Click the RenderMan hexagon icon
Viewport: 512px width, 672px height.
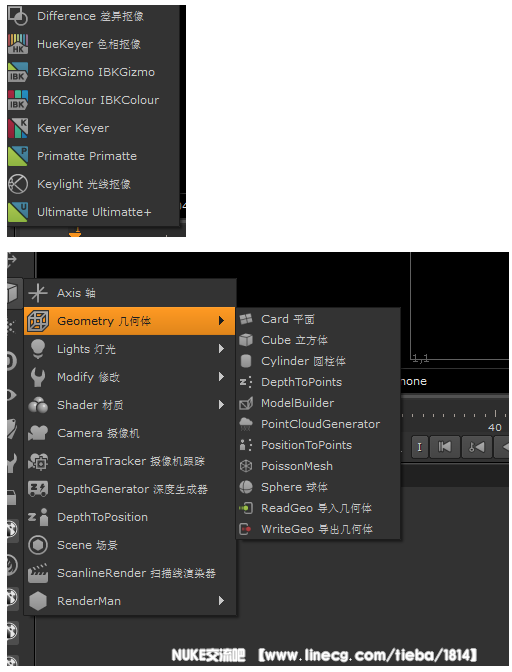[x=38, y=601]
